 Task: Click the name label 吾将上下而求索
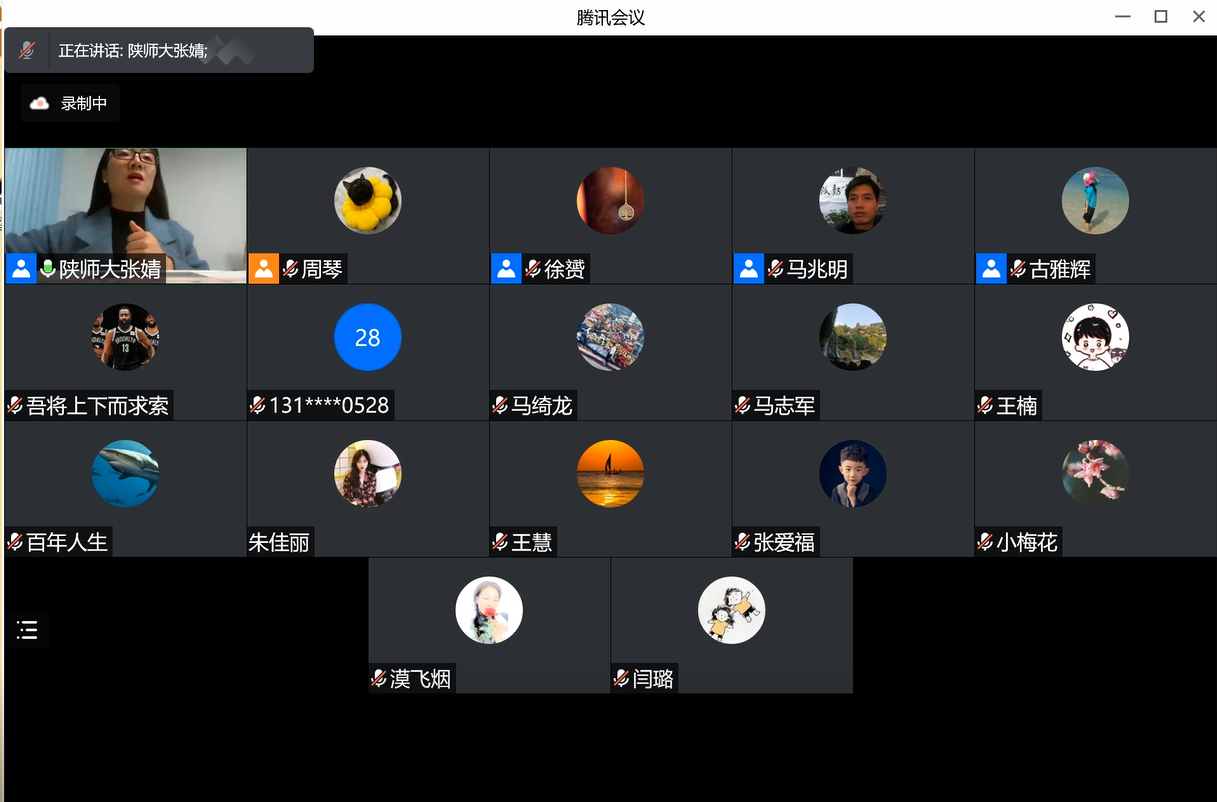click(97, 406)
